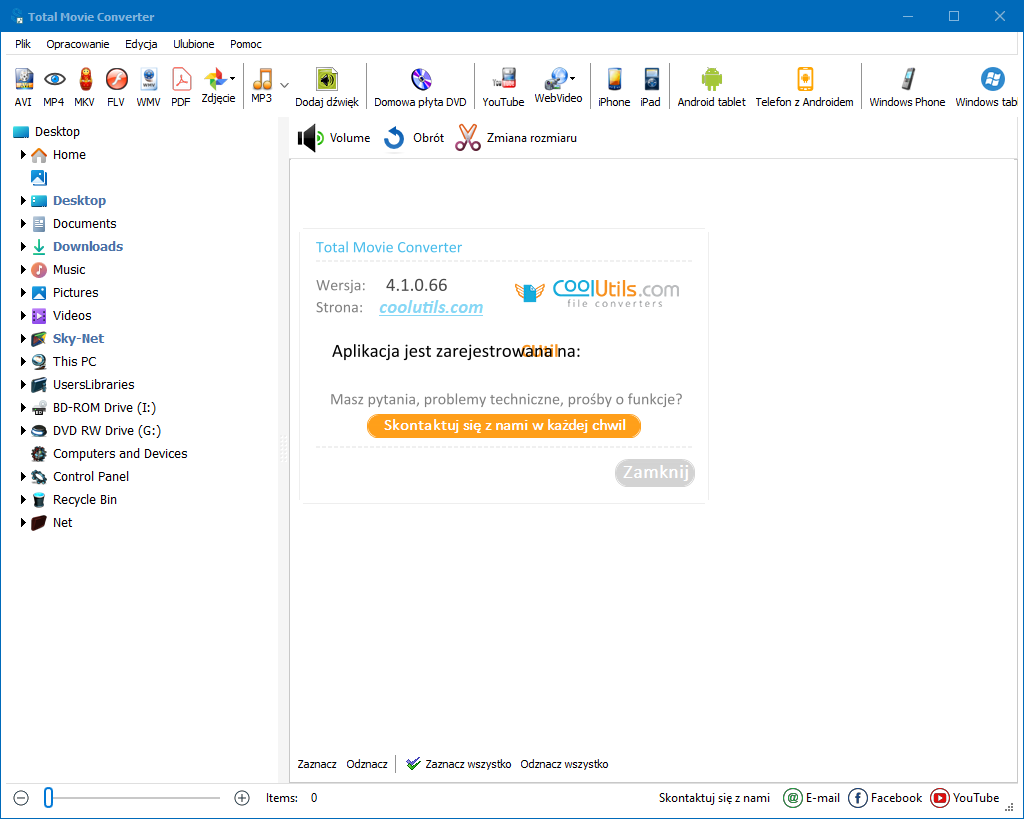1024x819 pixels.
Task: Click Zaznacz wszystko button
Action: [458, 763]
